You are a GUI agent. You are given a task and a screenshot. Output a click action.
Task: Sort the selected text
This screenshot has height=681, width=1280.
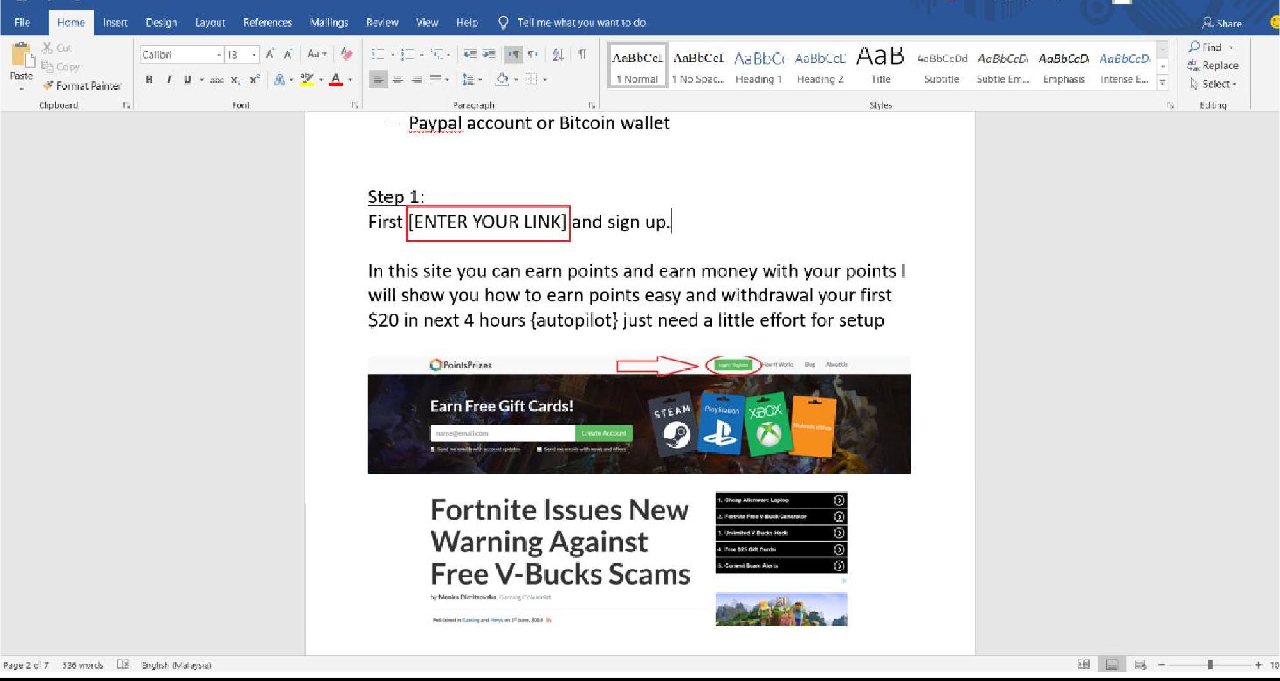tap(558, 54)
